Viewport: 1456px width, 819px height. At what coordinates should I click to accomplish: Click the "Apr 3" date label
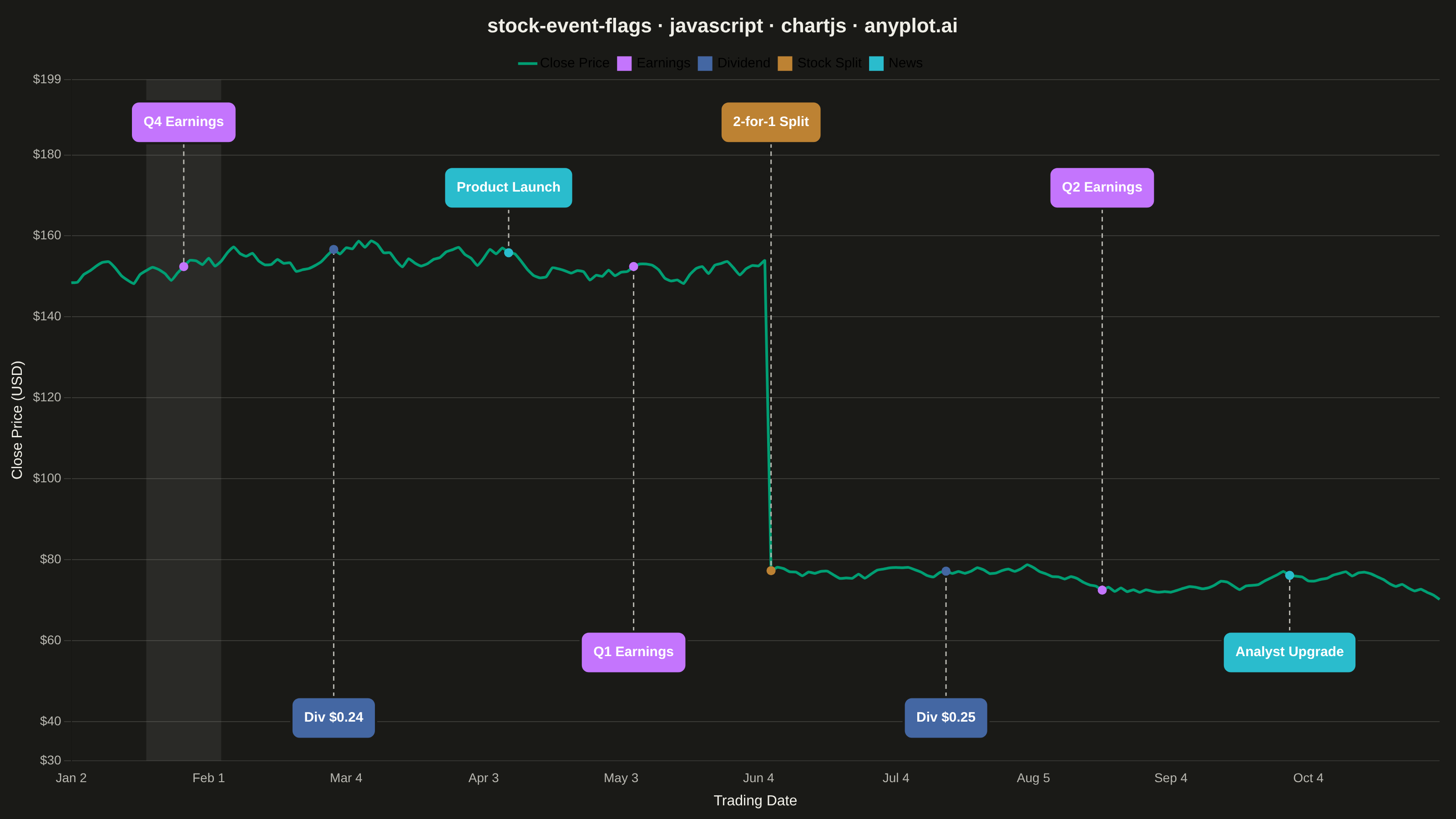click(484, 779)
